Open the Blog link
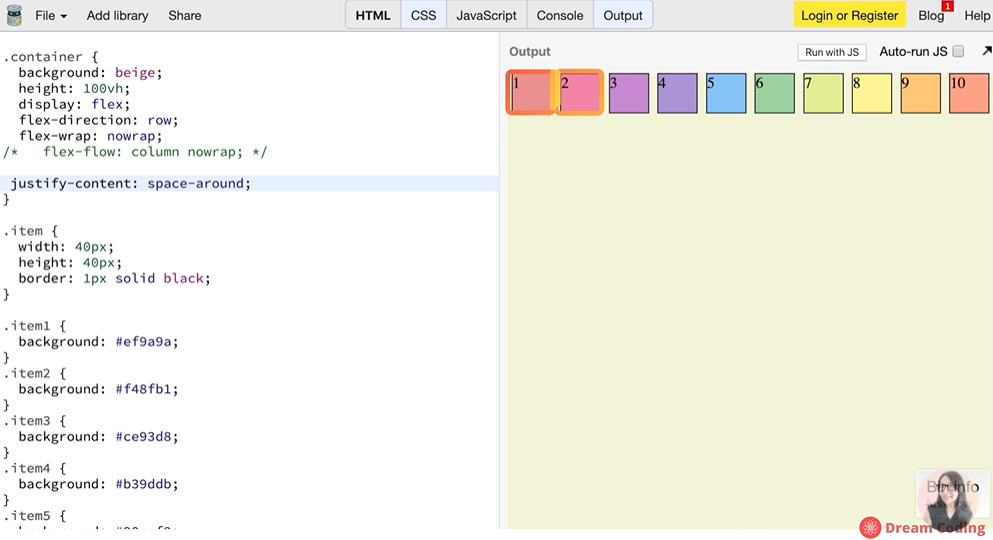 (x=931, y=16)
